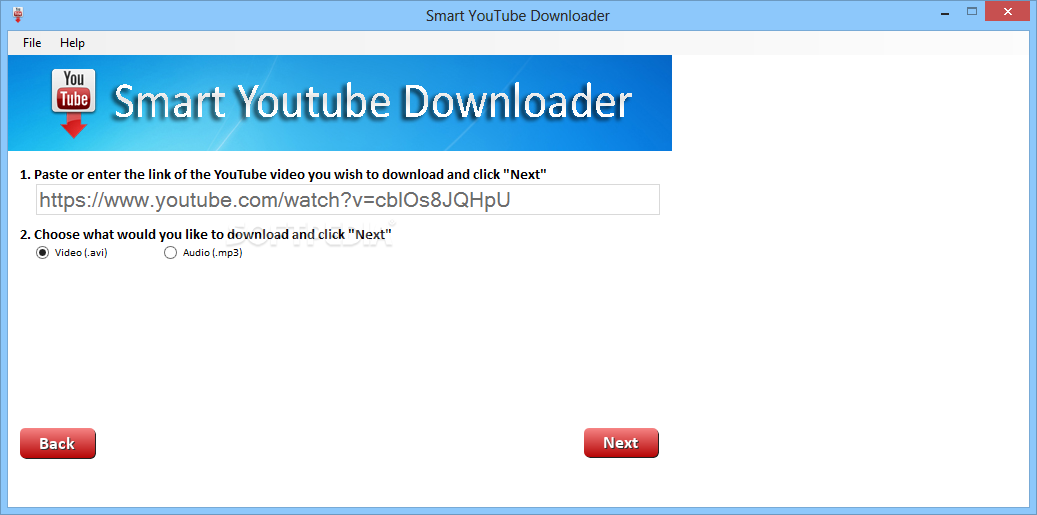
Task: Click the YouTube download logo in banner
Action: [73, 103]
